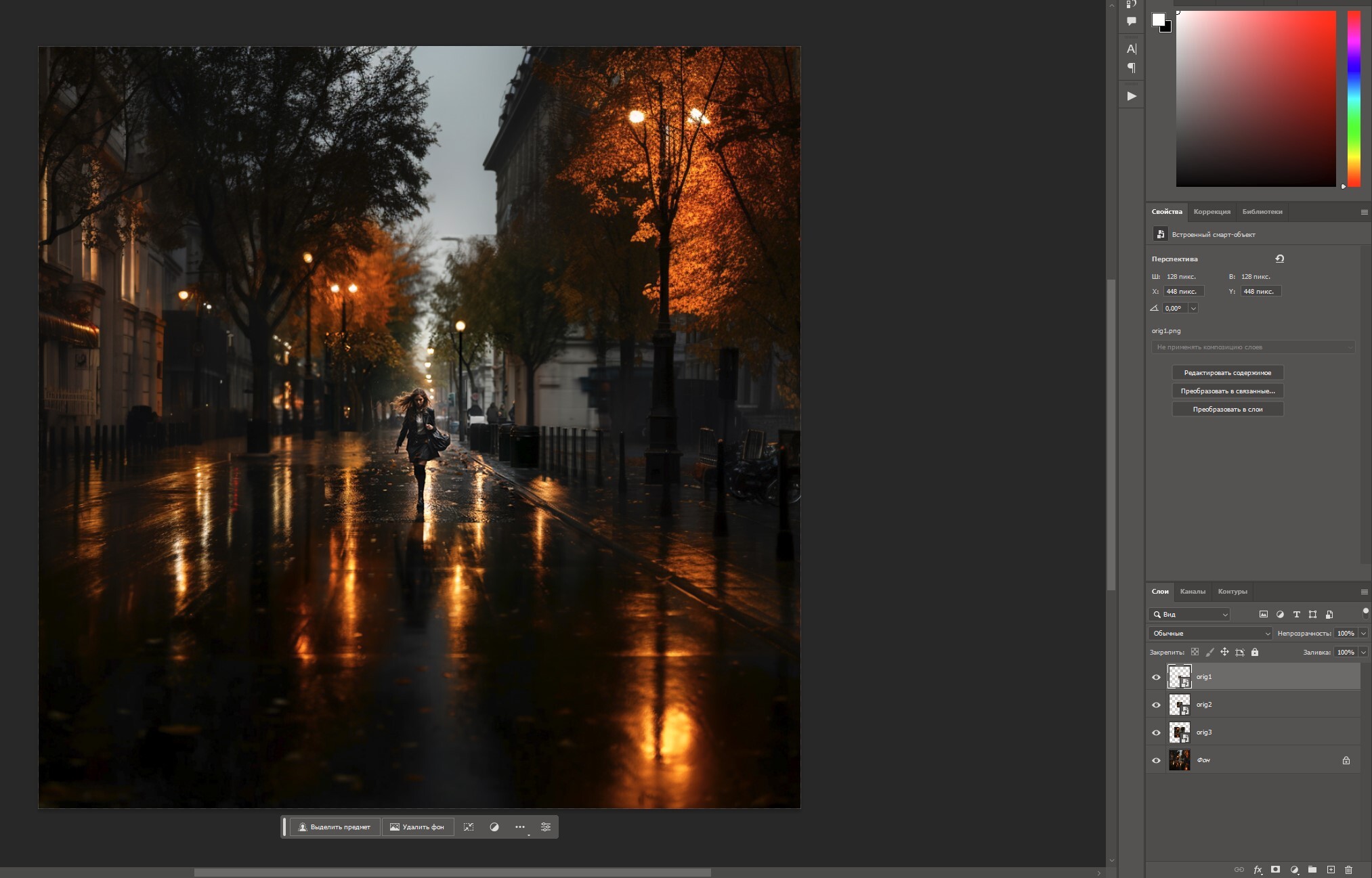This screenshot has width=1372, height=878.
Task: Click Редактировать содержимое button
Action: coord(1227,373)
